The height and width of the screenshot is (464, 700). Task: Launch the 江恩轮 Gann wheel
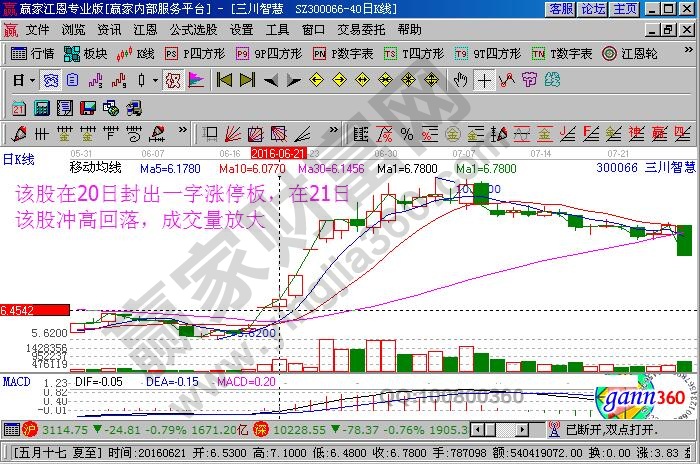point(630,53)
